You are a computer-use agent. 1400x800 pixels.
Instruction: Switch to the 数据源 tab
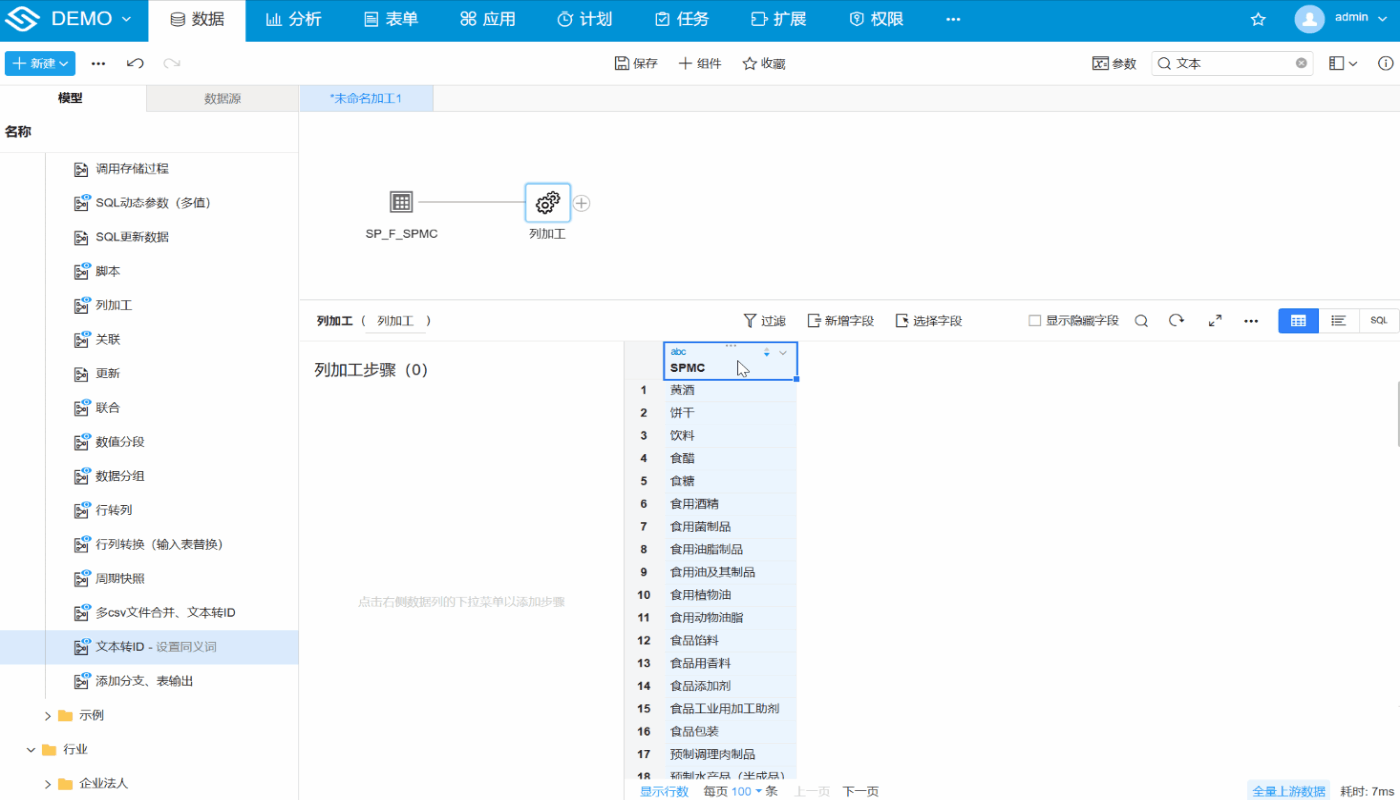click(x=222, y=98)
